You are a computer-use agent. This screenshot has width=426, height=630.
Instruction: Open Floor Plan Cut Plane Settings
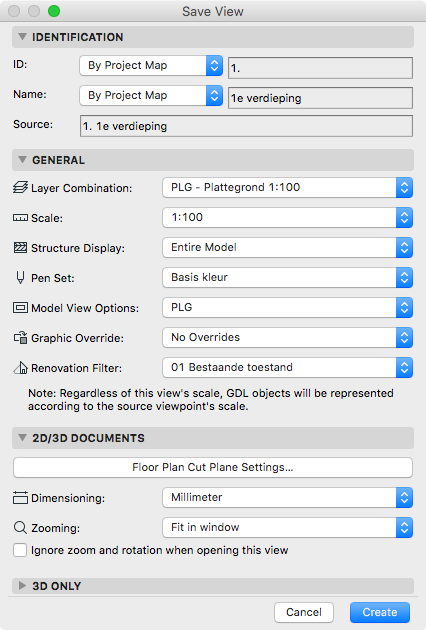click(x=213, y=467)
